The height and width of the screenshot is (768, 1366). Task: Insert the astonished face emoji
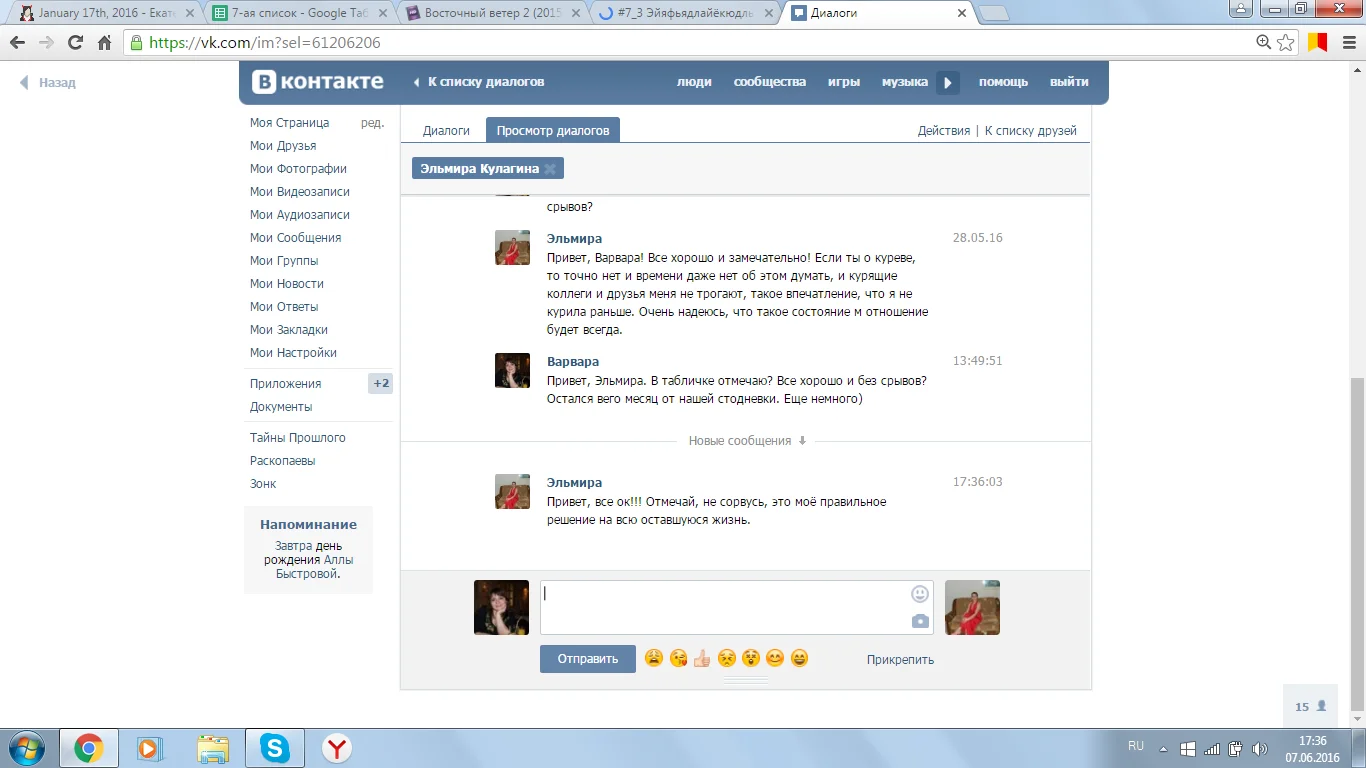751,658
